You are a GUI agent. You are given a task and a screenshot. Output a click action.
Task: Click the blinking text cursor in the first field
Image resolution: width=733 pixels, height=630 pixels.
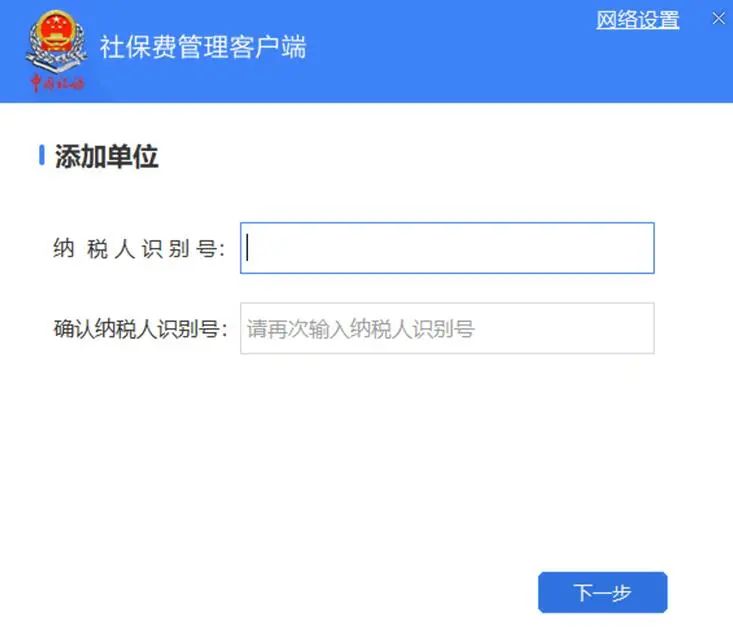247,248
